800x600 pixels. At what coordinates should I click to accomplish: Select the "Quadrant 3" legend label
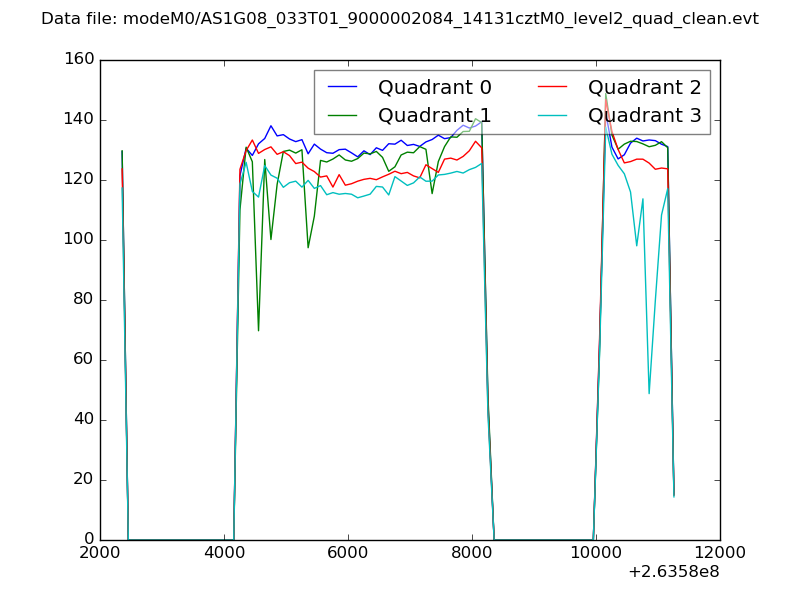point(644,116)
